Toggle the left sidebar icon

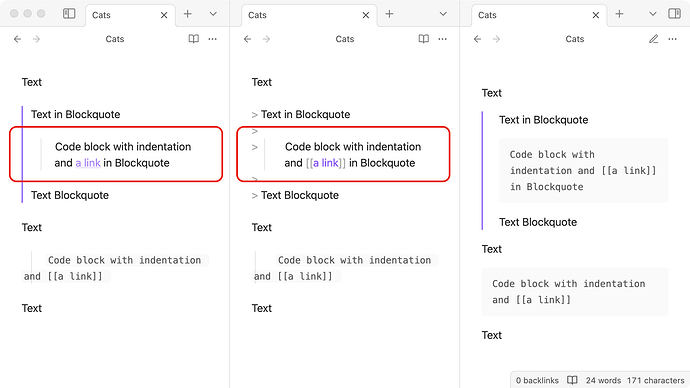(69, 14)
